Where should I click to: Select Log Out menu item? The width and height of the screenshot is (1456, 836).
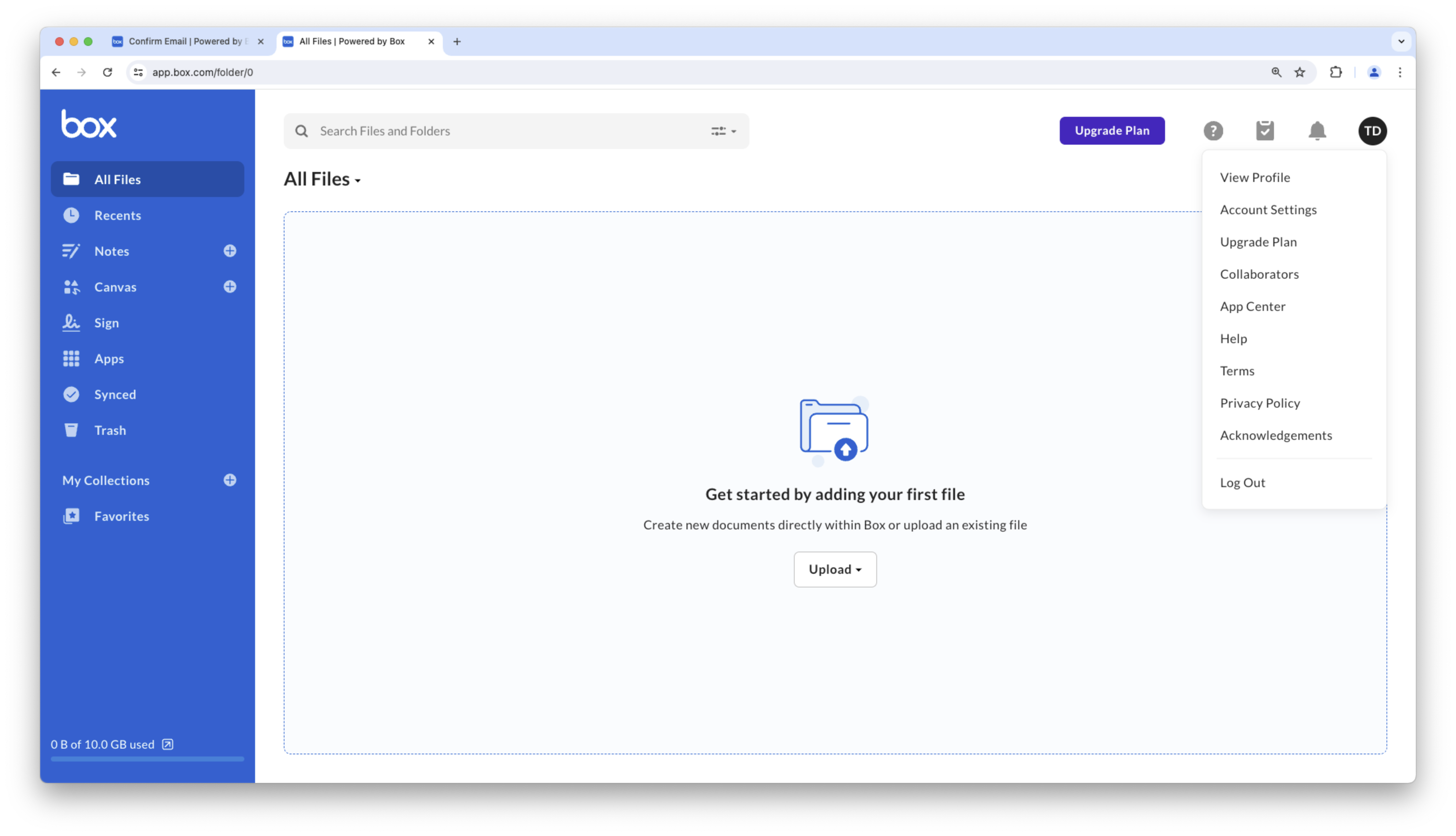coord(1242,482)
